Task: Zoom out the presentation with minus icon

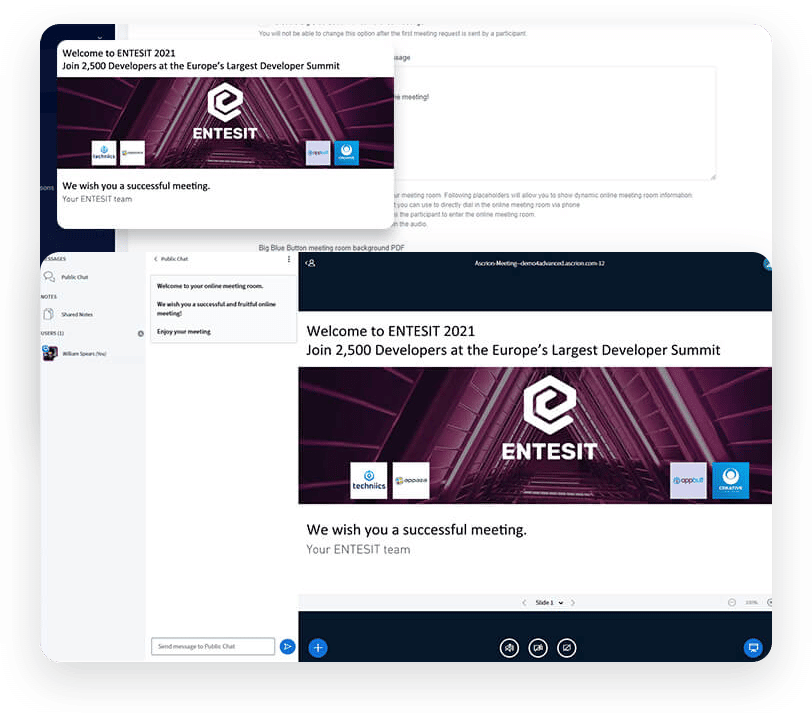Action: pyautogui.click(x=732, y=603)
